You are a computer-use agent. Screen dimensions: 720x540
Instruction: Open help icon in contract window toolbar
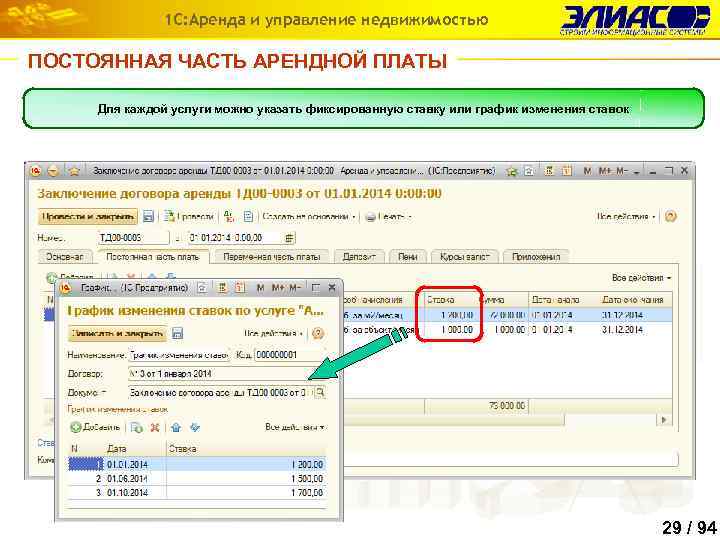[x=670, y=216]
